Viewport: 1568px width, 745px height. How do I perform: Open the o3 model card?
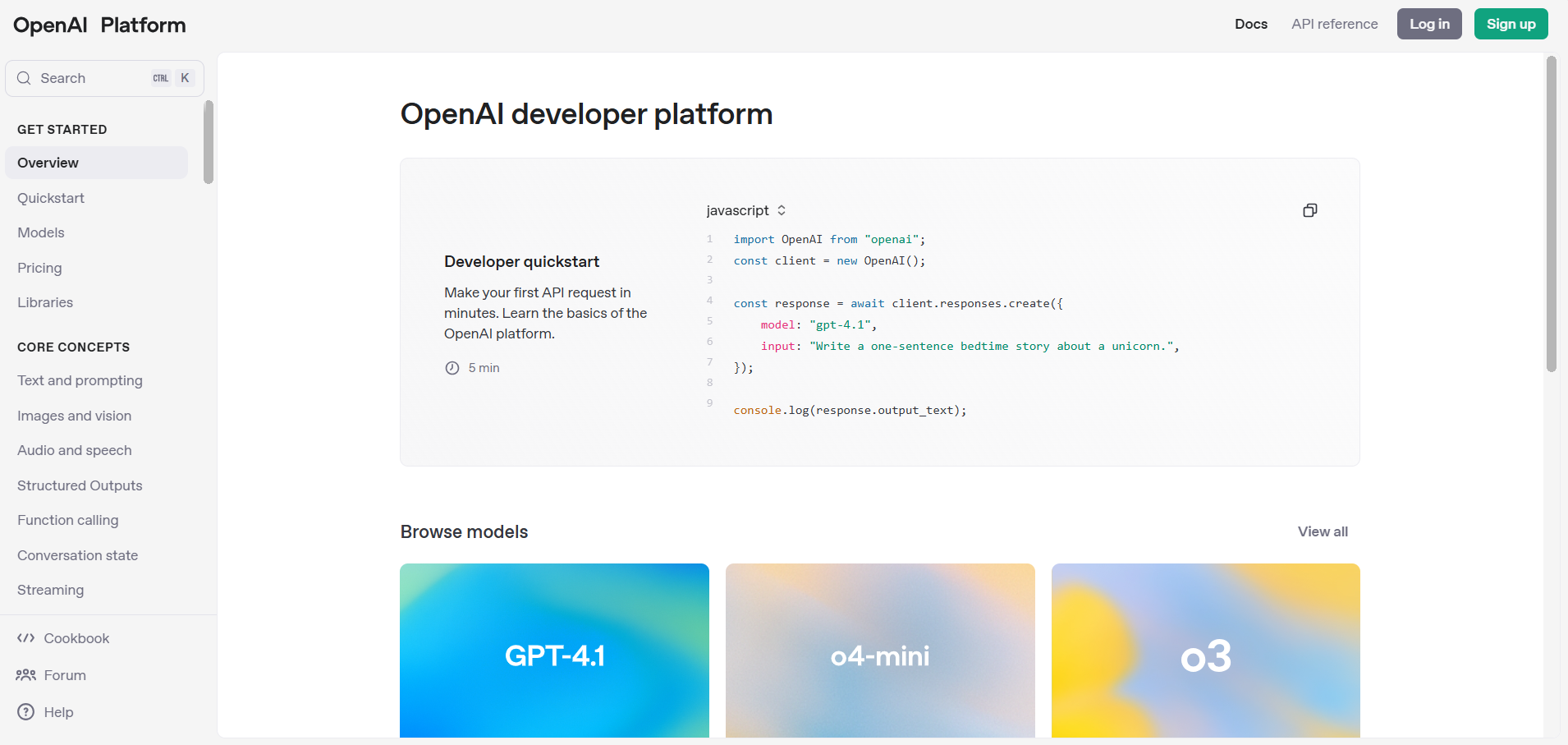point(1206,651)
